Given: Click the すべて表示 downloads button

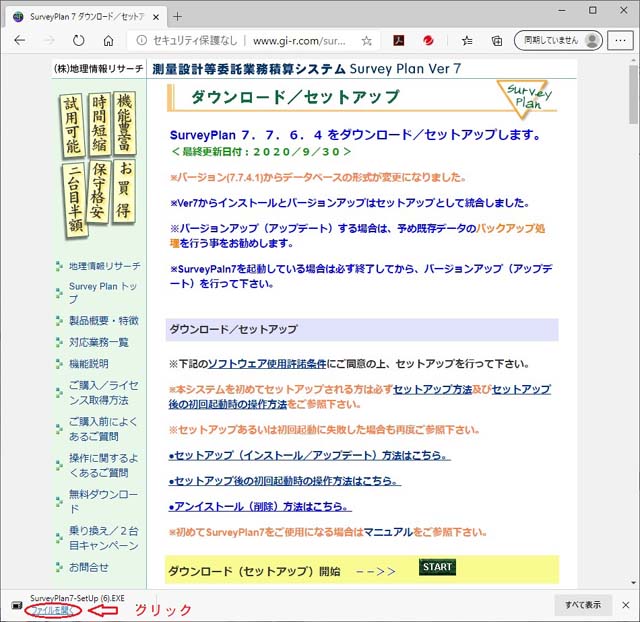Looking at the screenshot, I should click(583, 605).
